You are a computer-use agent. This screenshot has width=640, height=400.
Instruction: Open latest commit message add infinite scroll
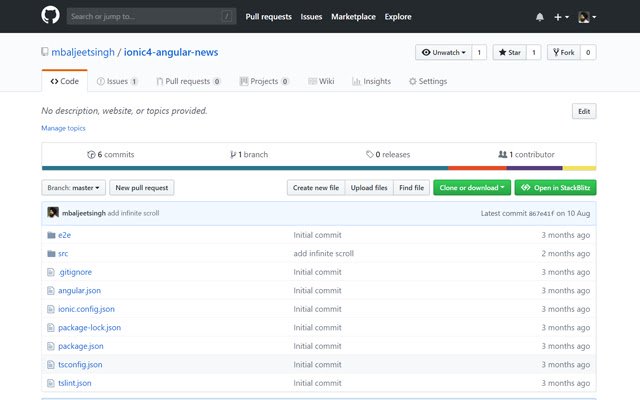(133, 213)
